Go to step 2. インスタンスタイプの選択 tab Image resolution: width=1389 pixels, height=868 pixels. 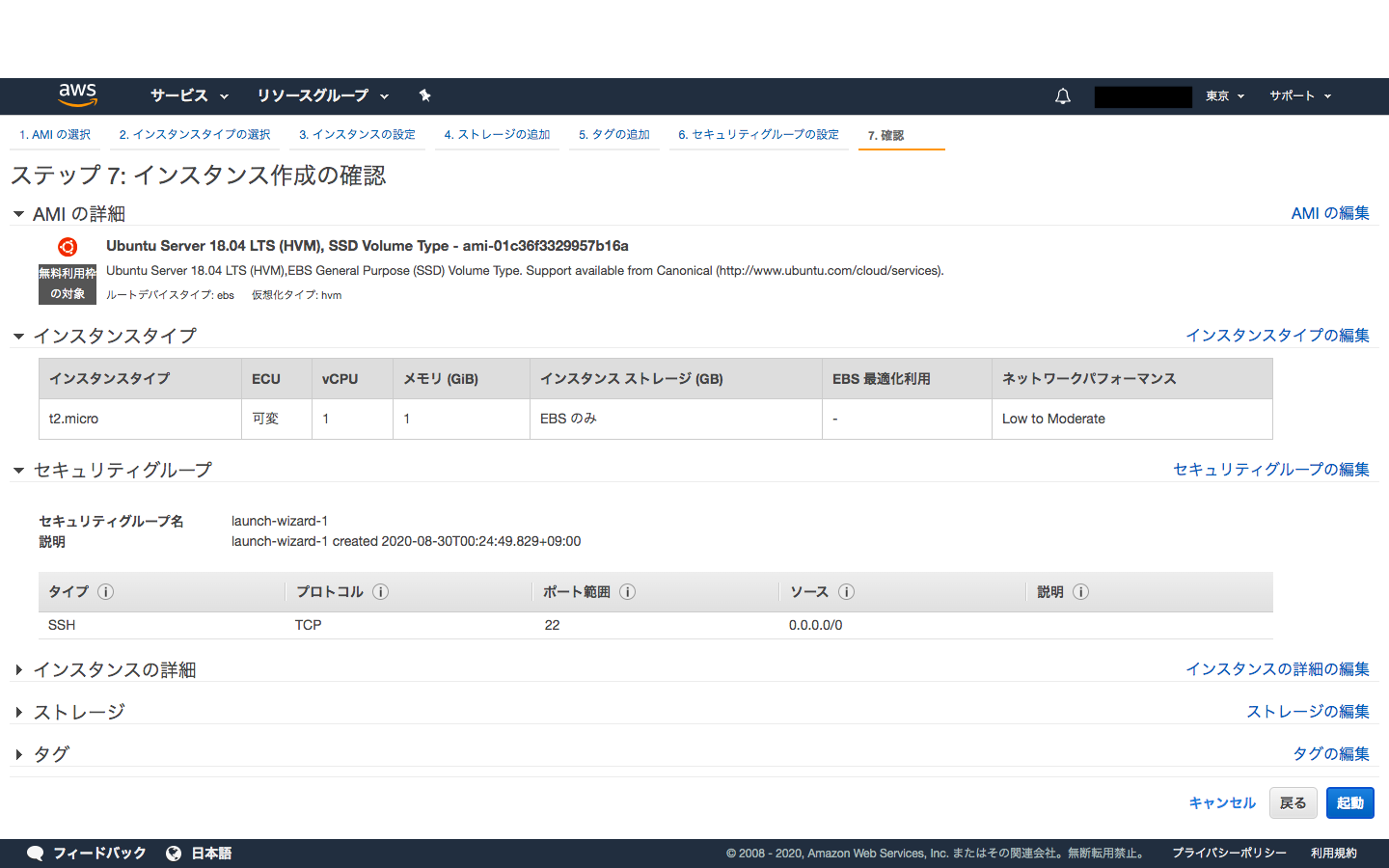tap(195, 135)
